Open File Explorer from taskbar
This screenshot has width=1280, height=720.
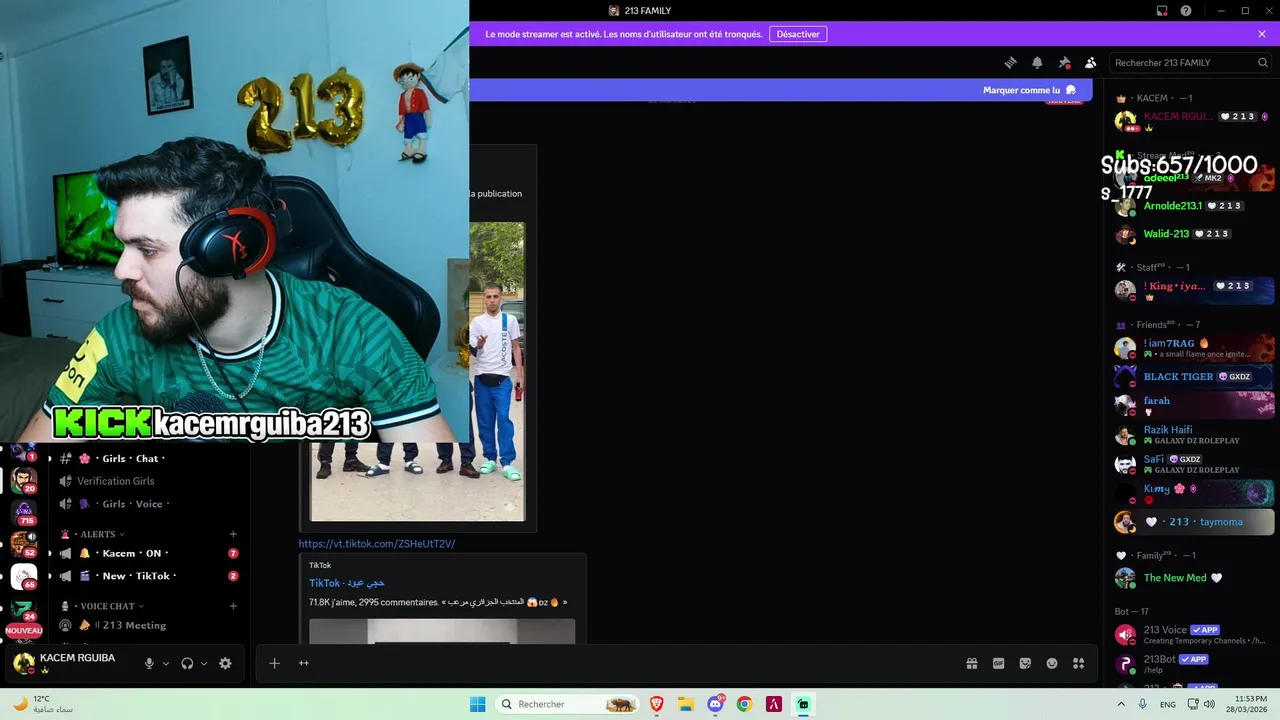[x=686, y=704]
